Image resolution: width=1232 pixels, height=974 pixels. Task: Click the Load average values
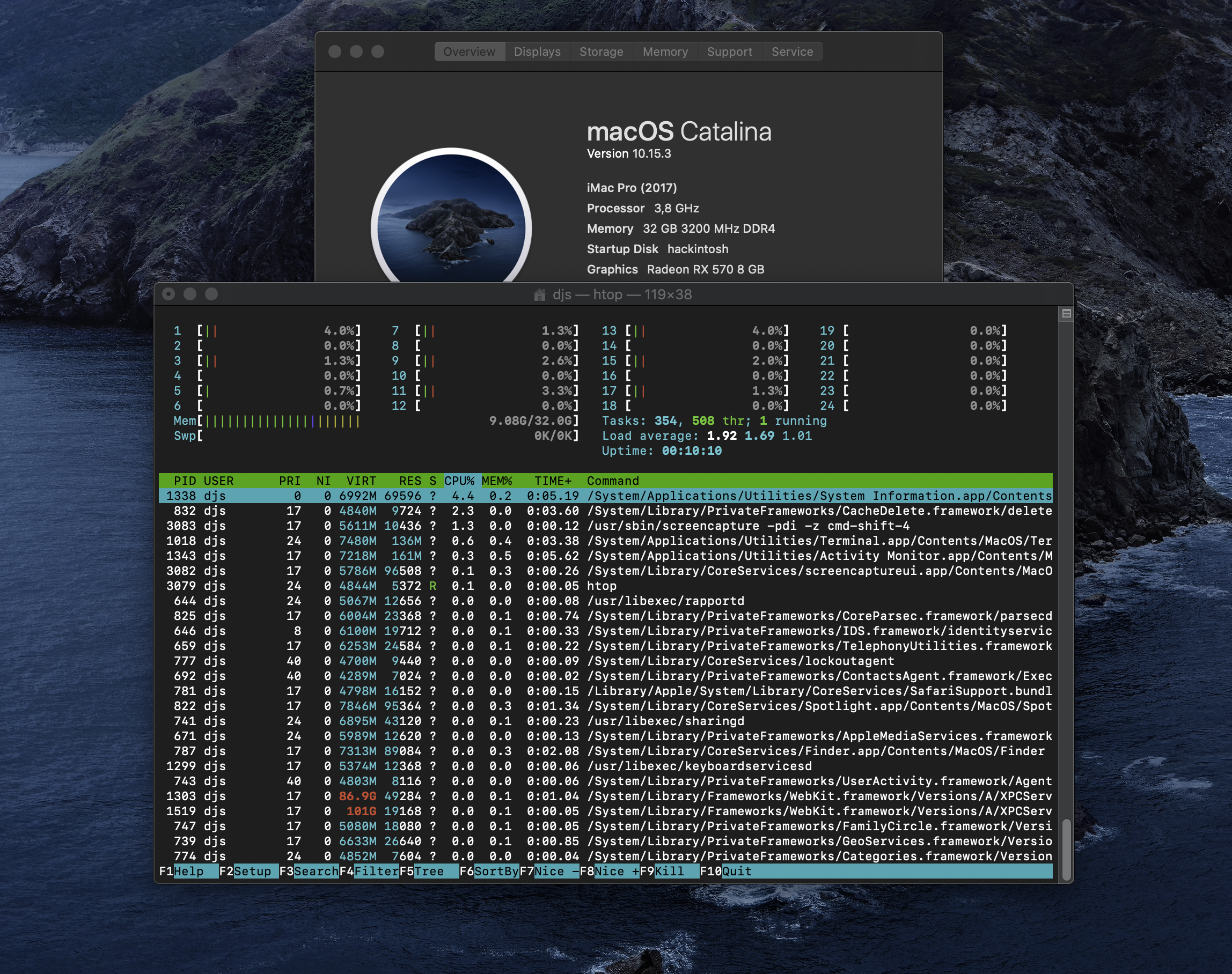[759, 436]
